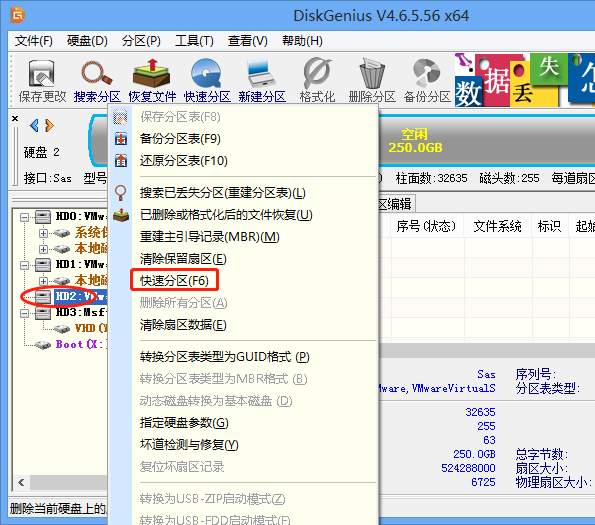Click the 还原分区表 menu icon
Screen dimensions: 595x525
pos(121,161)
